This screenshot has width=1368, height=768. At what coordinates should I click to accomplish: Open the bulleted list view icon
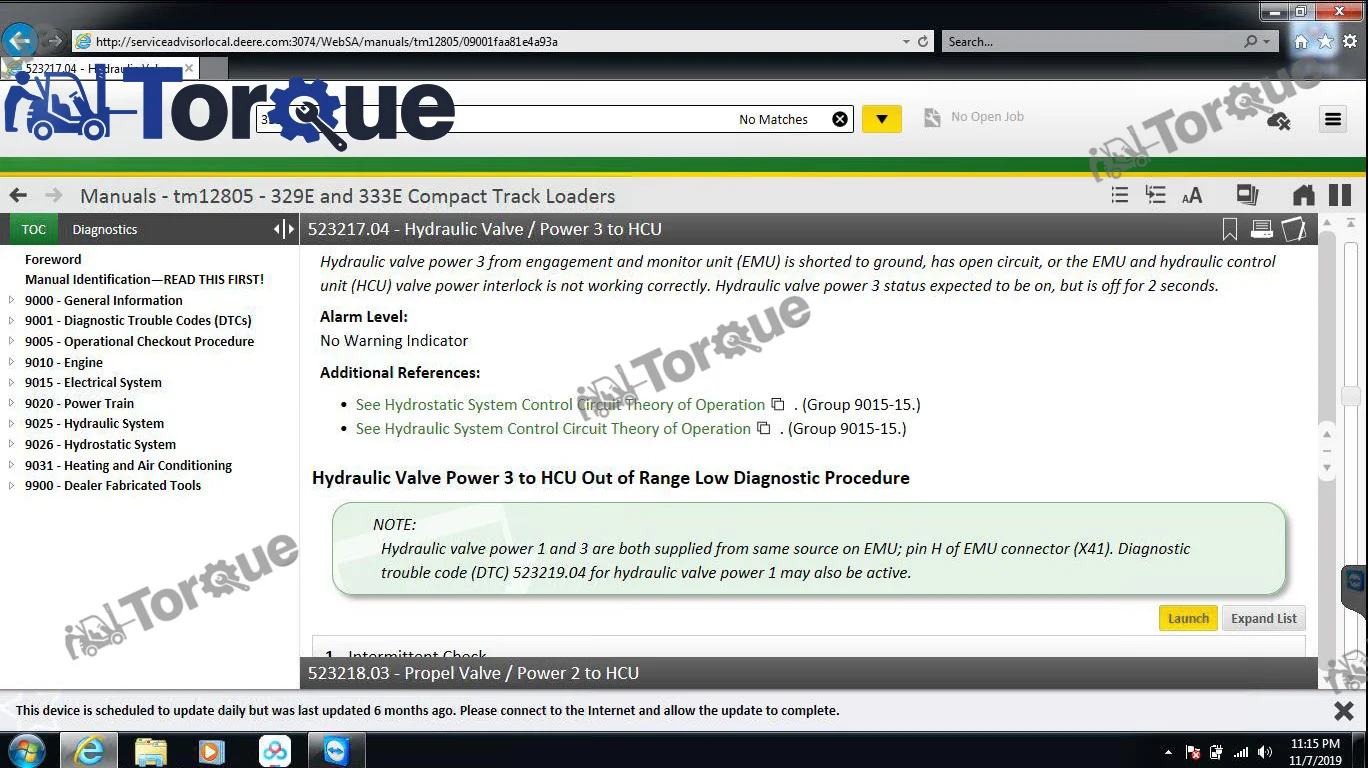[x=1120, y=195]
